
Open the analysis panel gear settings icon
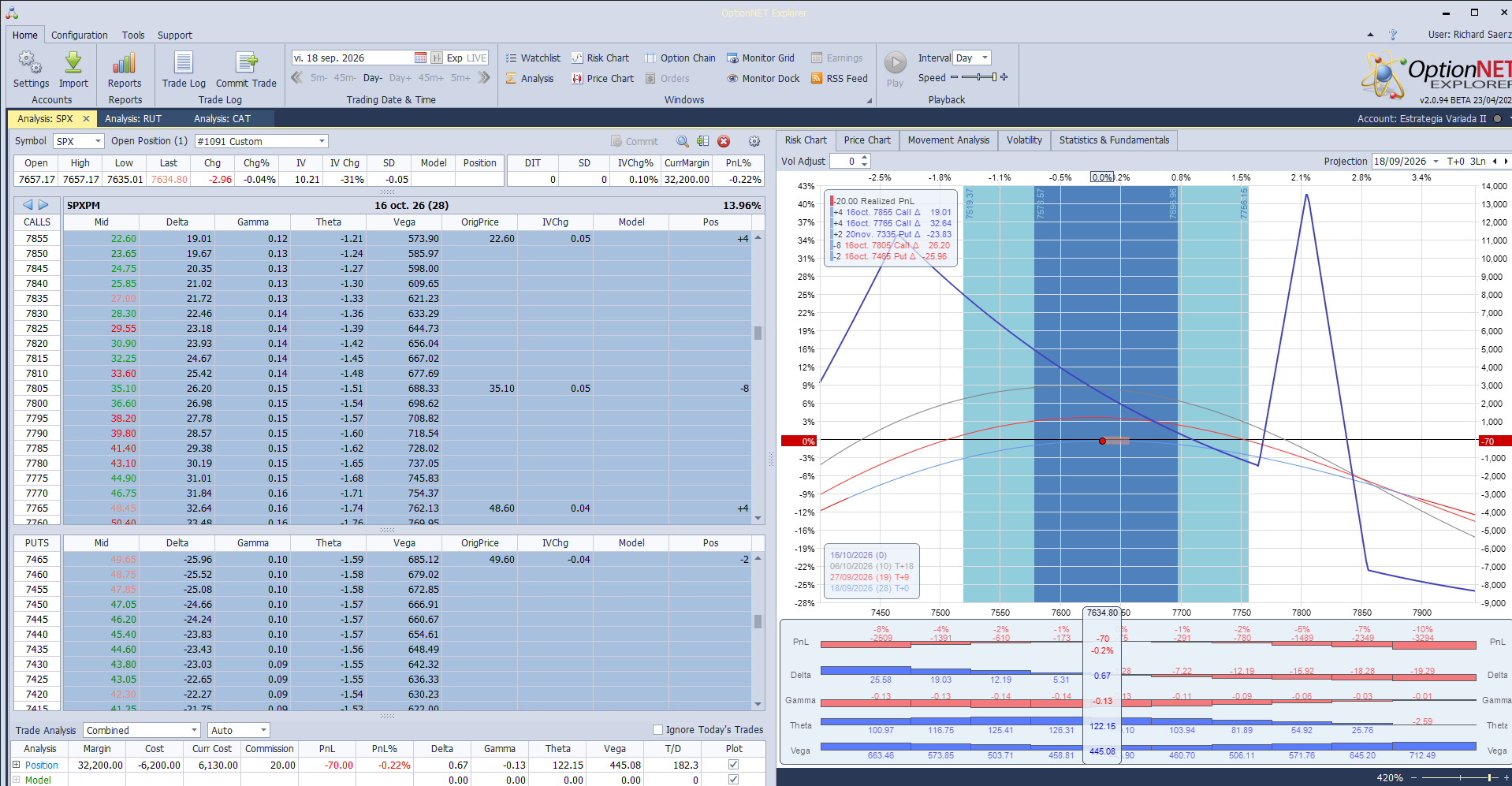click(x=754, y=141)
